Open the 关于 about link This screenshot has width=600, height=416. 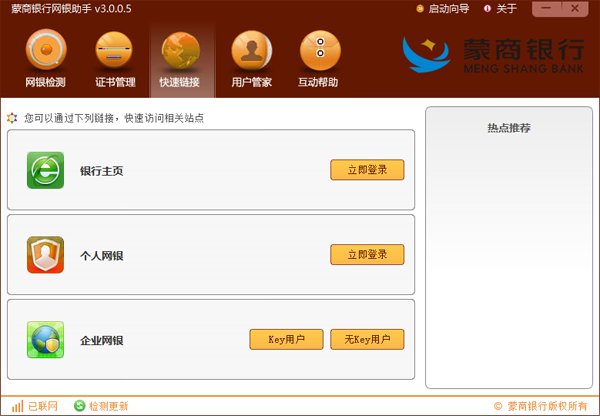coord(506,9)
